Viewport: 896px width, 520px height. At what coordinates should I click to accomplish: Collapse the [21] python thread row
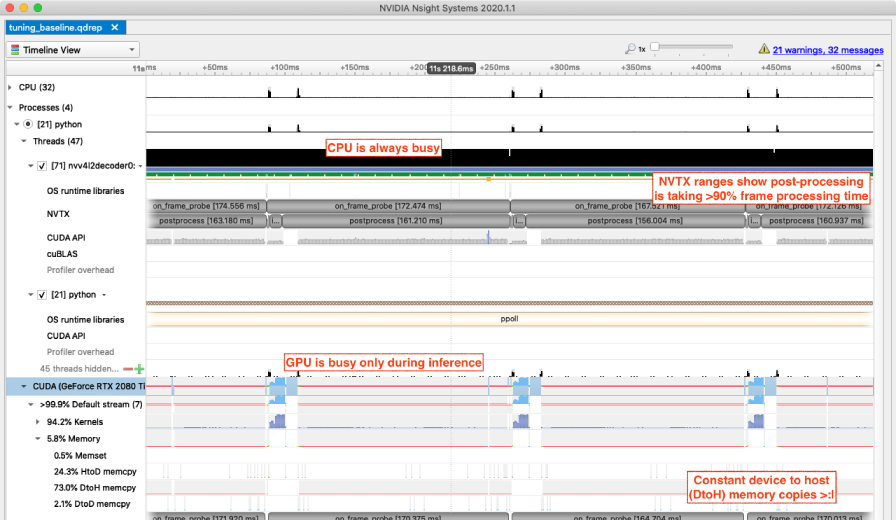pos(31,295)
